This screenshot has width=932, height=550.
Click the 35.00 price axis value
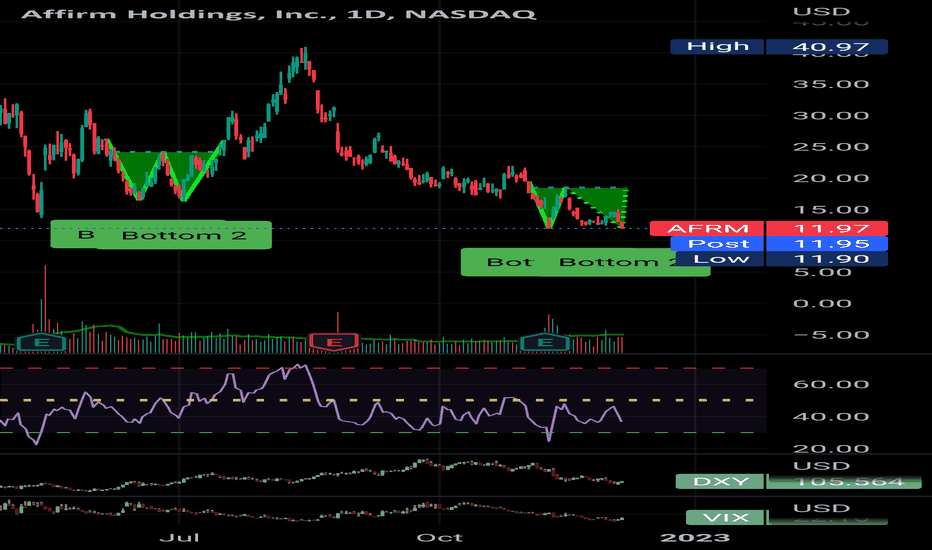[x=830, y=84]
